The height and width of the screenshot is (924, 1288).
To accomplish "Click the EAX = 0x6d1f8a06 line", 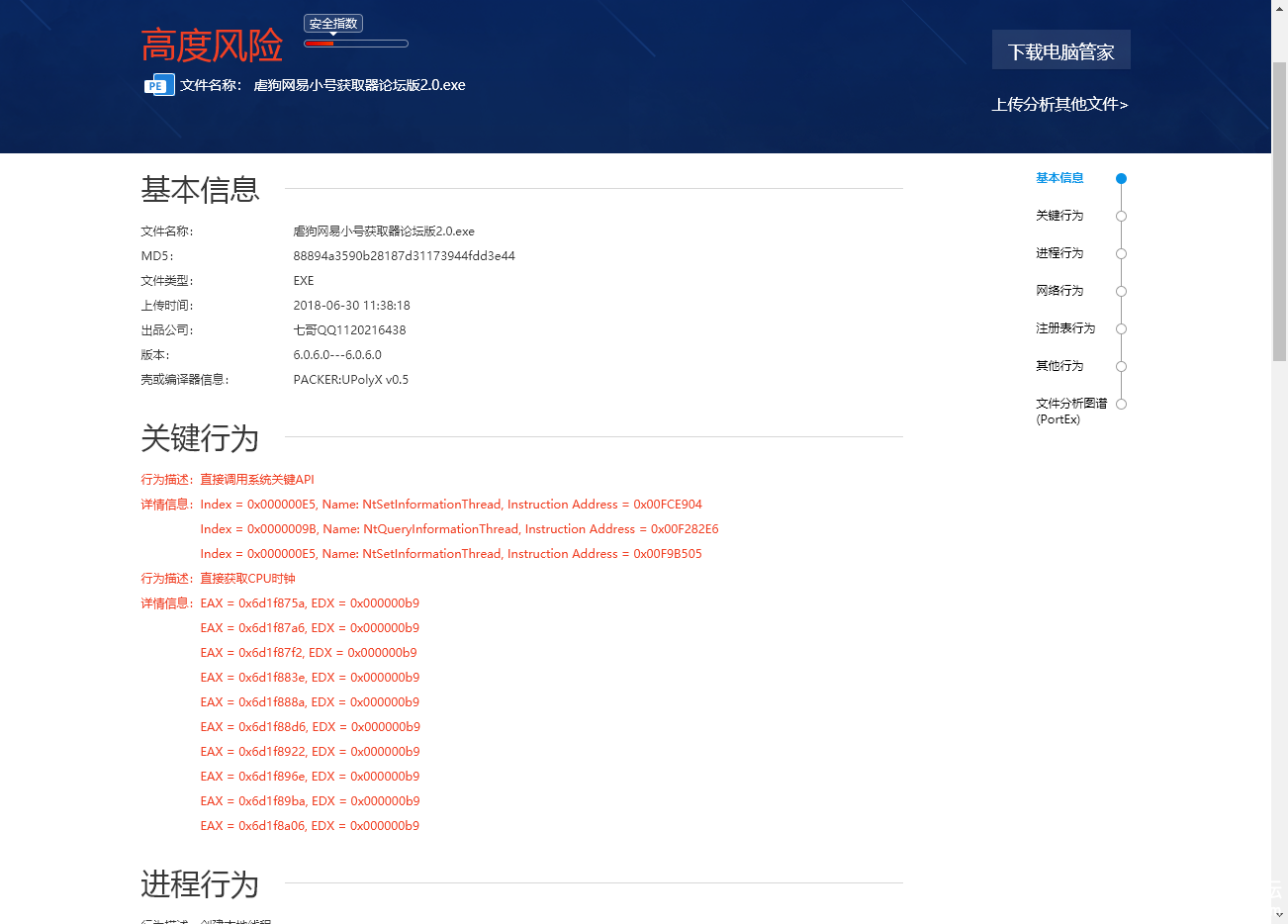I will pyautogui.click(x=310, y=826).
